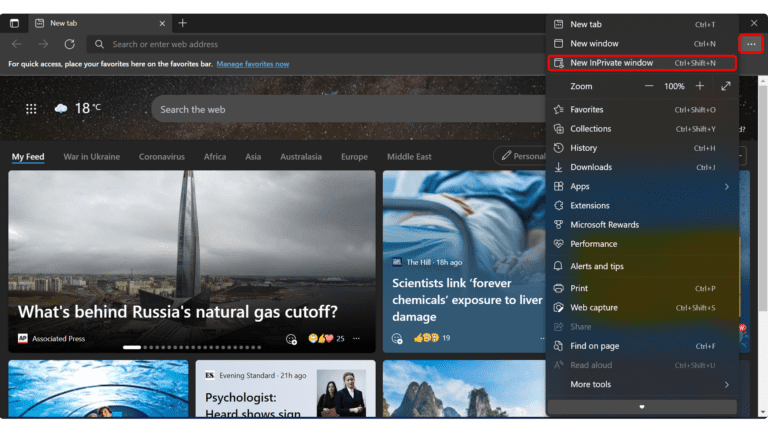Image resolution: width=768 pixels, height=432 pixels.
Task: Switch to War in Ukraine feed tab
Action: [x=91, y=157]
